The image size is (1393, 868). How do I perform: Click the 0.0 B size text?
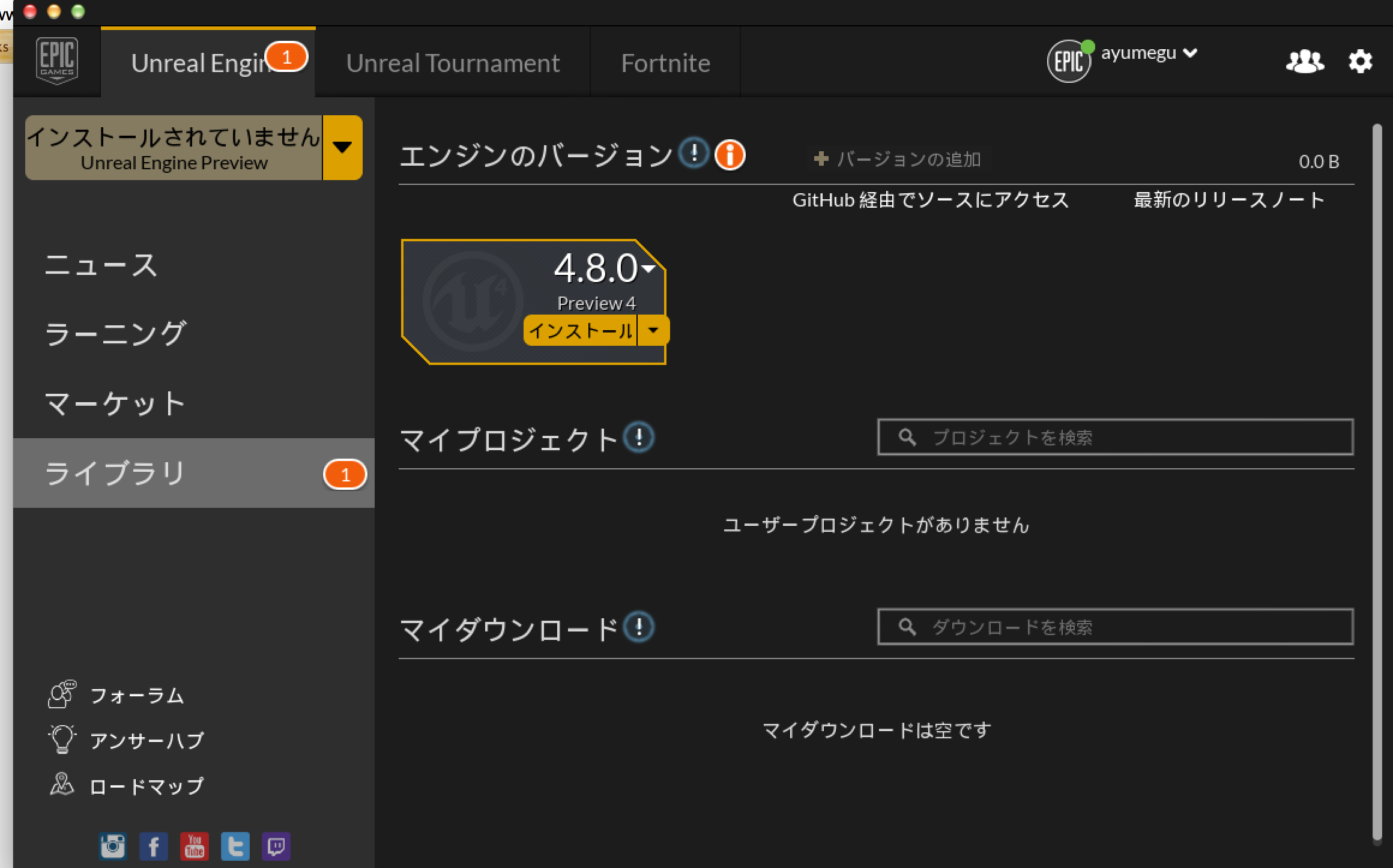pos(1319,161)
